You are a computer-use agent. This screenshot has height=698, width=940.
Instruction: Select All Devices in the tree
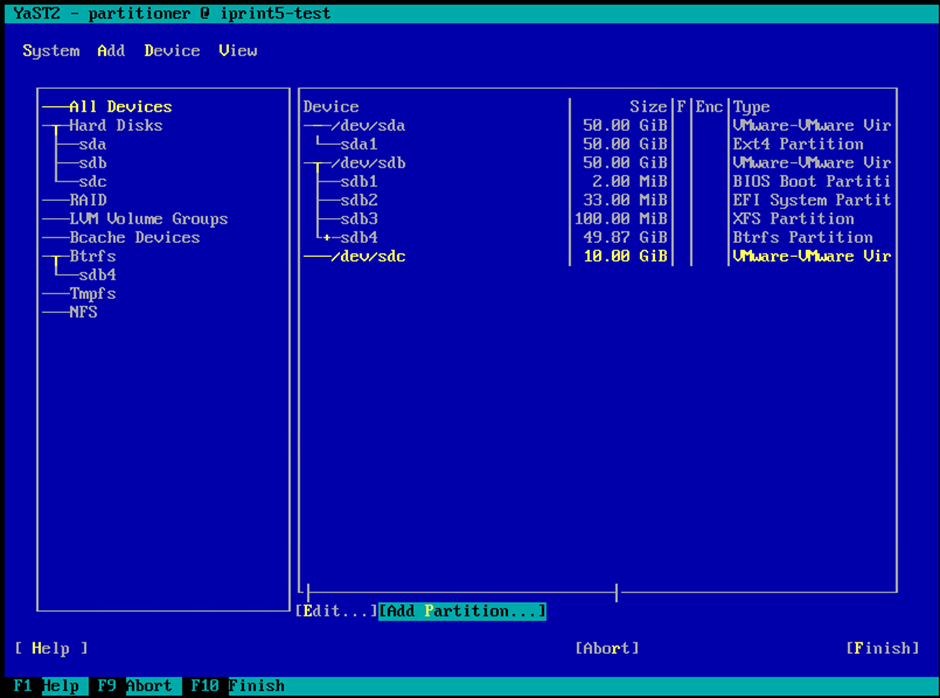click(x=120, y=107)
